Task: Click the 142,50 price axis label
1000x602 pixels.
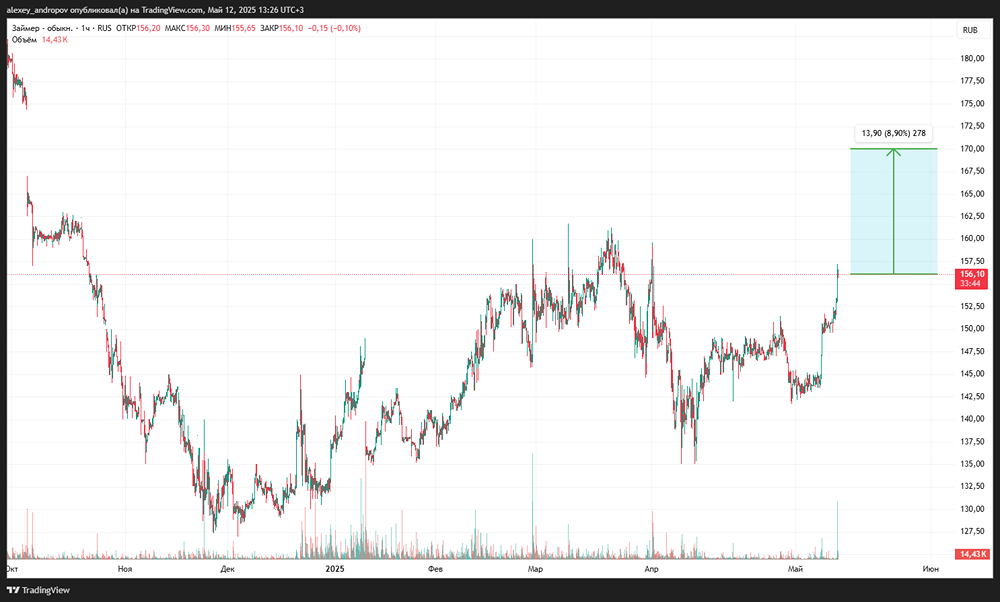Action: point(972,396)
